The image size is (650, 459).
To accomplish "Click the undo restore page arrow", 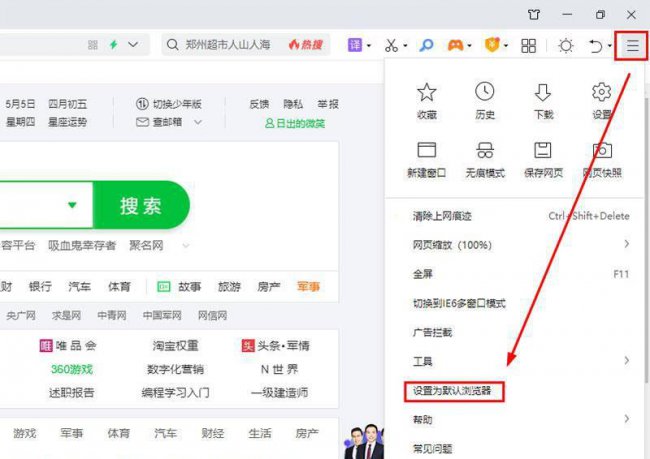I will (596, 46).
